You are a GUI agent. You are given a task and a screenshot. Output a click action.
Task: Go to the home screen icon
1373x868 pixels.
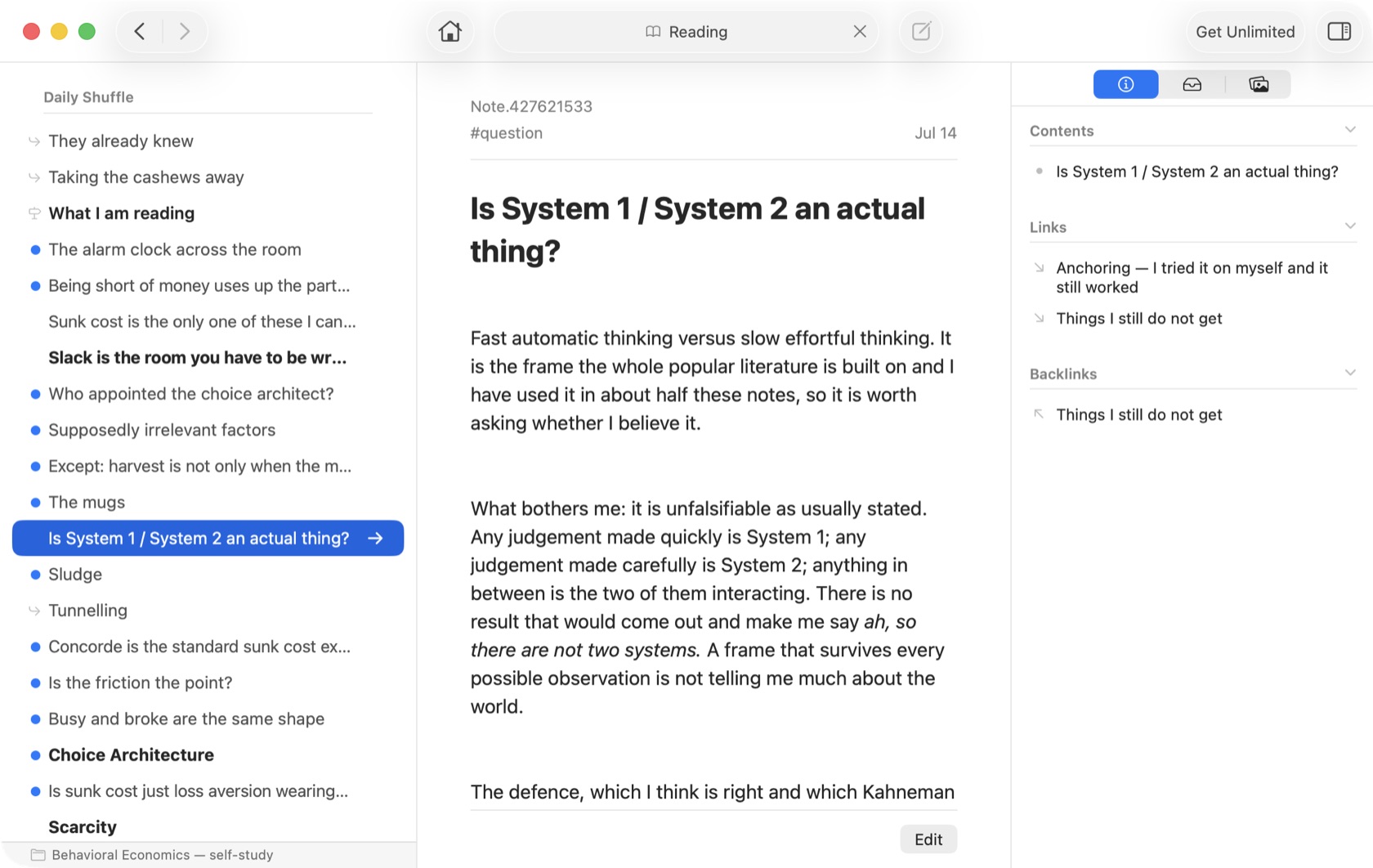(449, 32)
